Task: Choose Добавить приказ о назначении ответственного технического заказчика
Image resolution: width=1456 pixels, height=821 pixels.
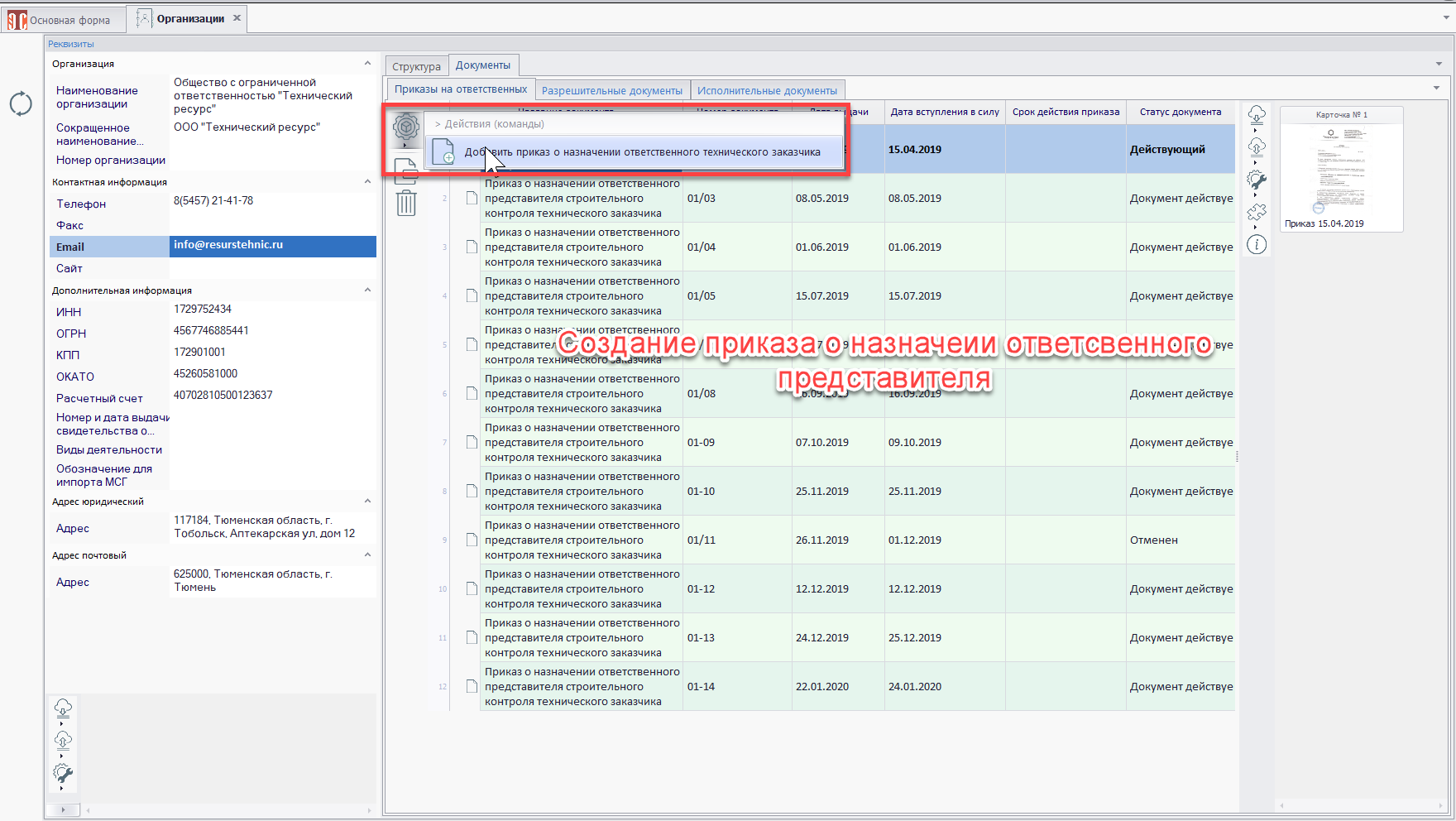Action: pyautogui.click(x=634, y=152)
